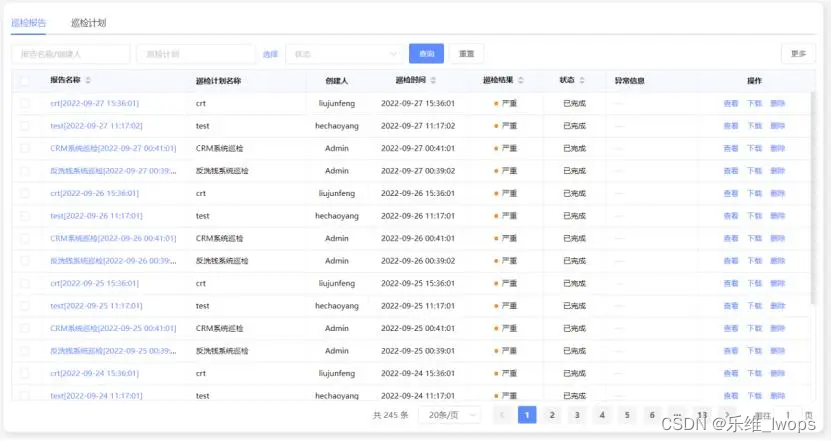Sort by 巡检时间 column sort icon
Viewport: 831px width, 442px height.
click(433, 81)
